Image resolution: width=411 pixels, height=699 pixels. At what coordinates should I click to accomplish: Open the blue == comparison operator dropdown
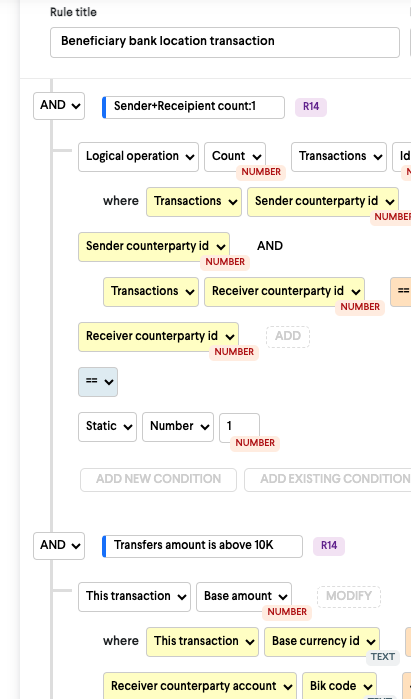tap(98, 382)
